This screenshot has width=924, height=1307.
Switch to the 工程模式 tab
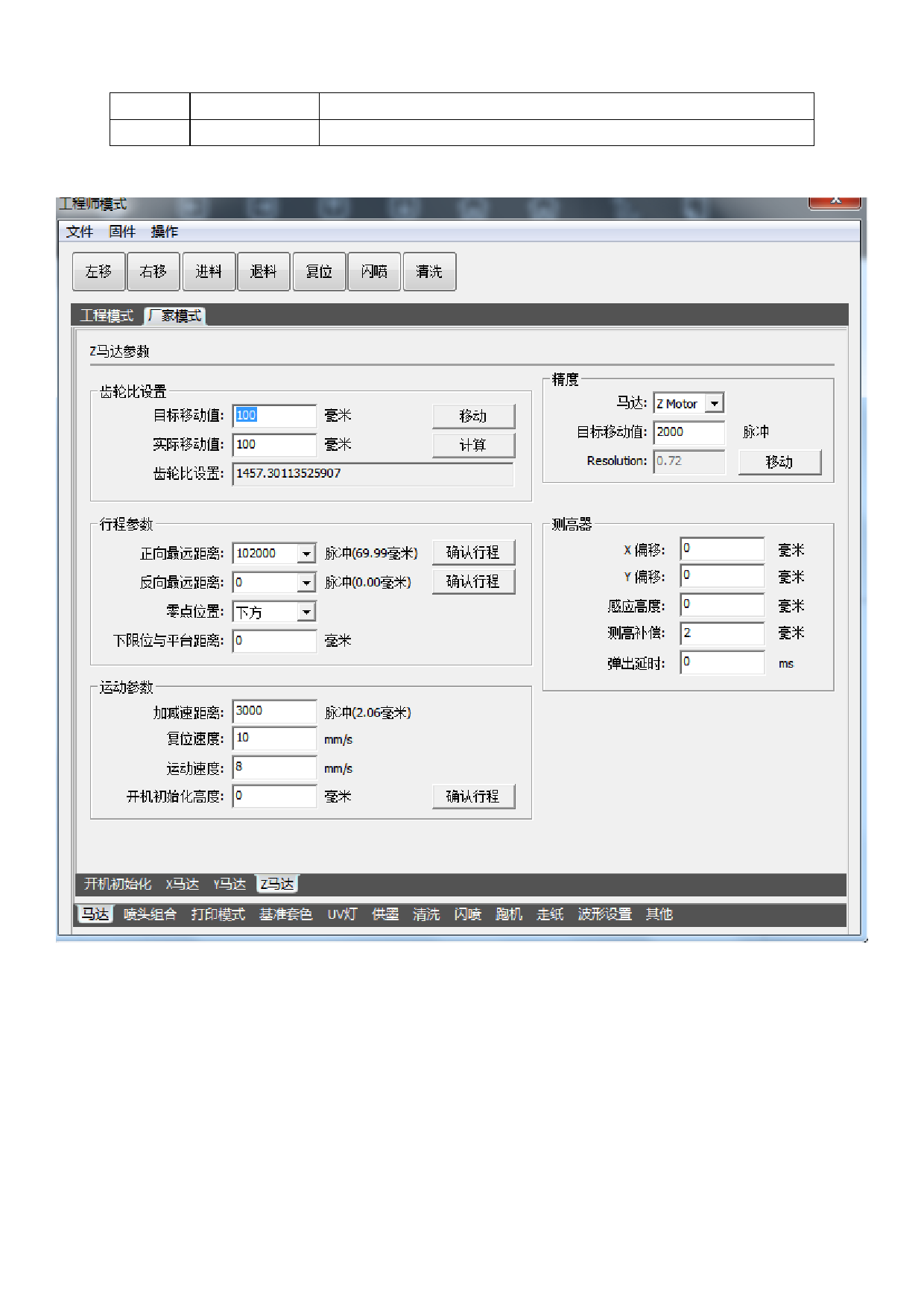(107, 316)
